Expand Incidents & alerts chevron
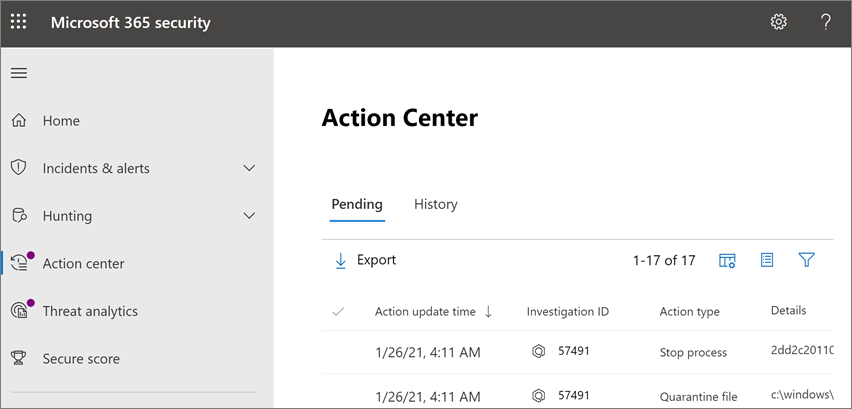This screenshot has width=852, height=409. tap(250, 168)
